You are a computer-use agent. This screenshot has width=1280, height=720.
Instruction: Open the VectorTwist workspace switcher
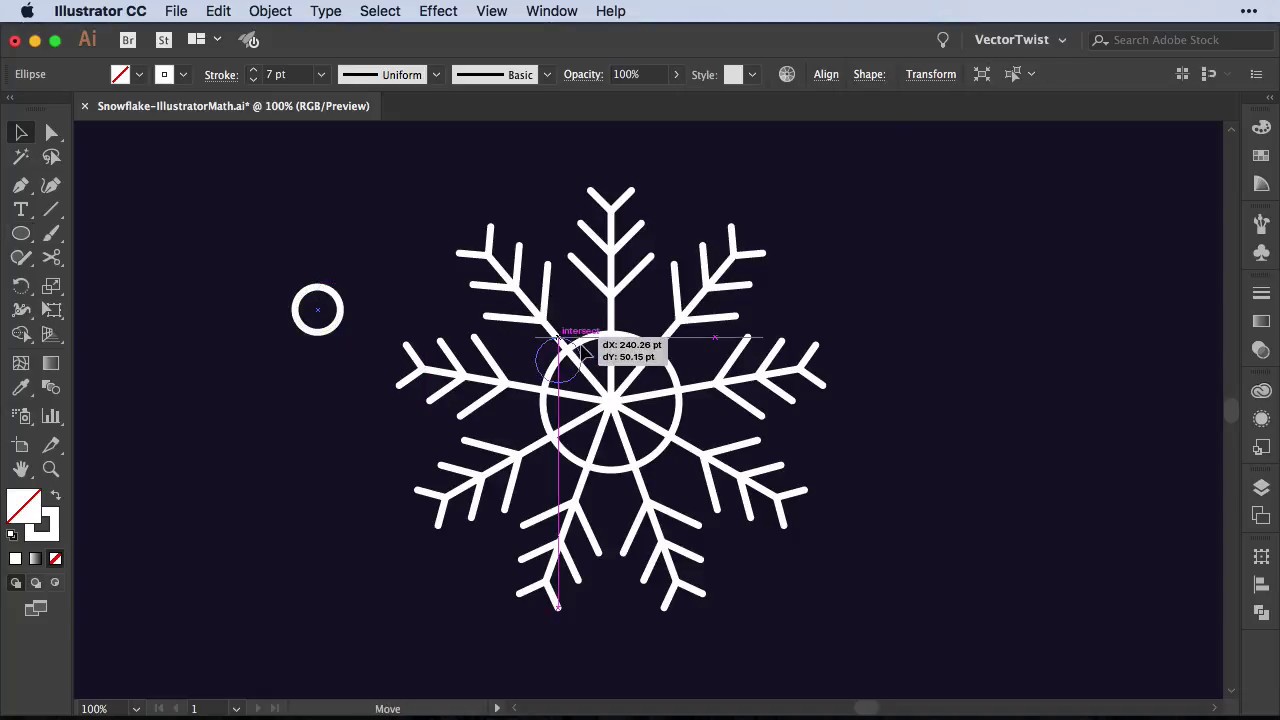pyautogui.click(x=1020, y=40)
